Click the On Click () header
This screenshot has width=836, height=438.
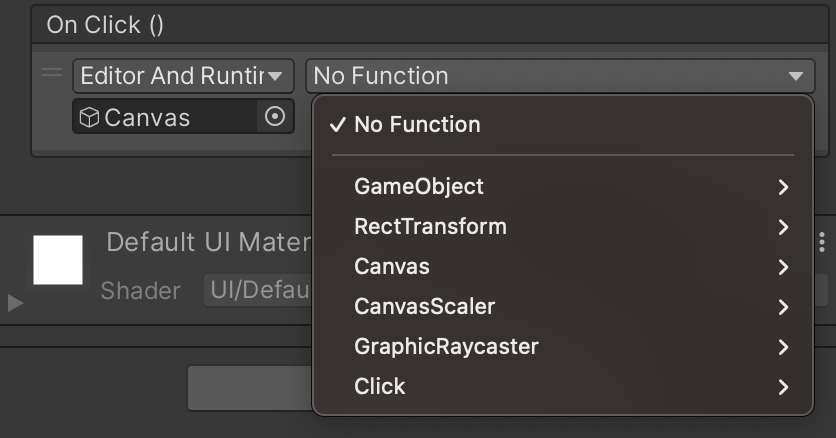pos(105,25)
